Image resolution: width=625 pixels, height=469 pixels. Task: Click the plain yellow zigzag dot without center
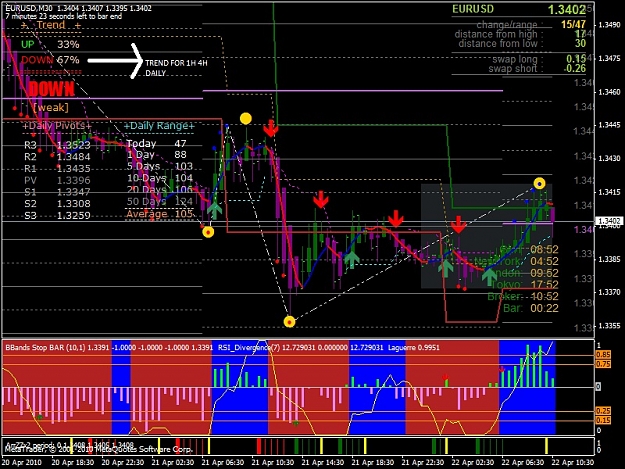click(246, 118)
